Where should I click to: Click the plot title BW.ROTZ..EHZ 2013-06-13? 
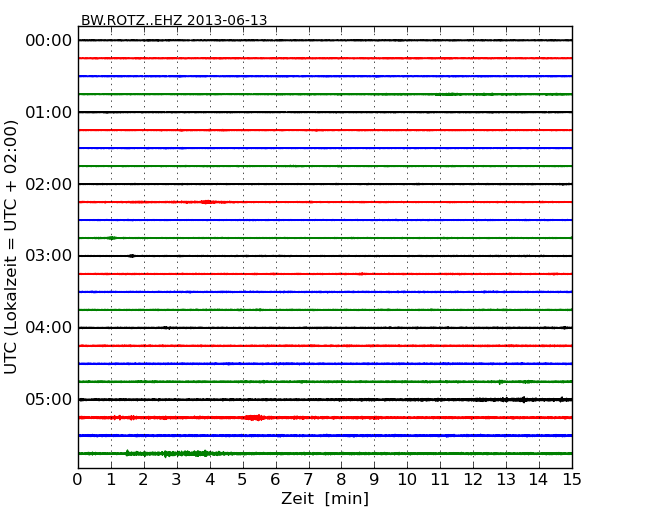(174, 20)
